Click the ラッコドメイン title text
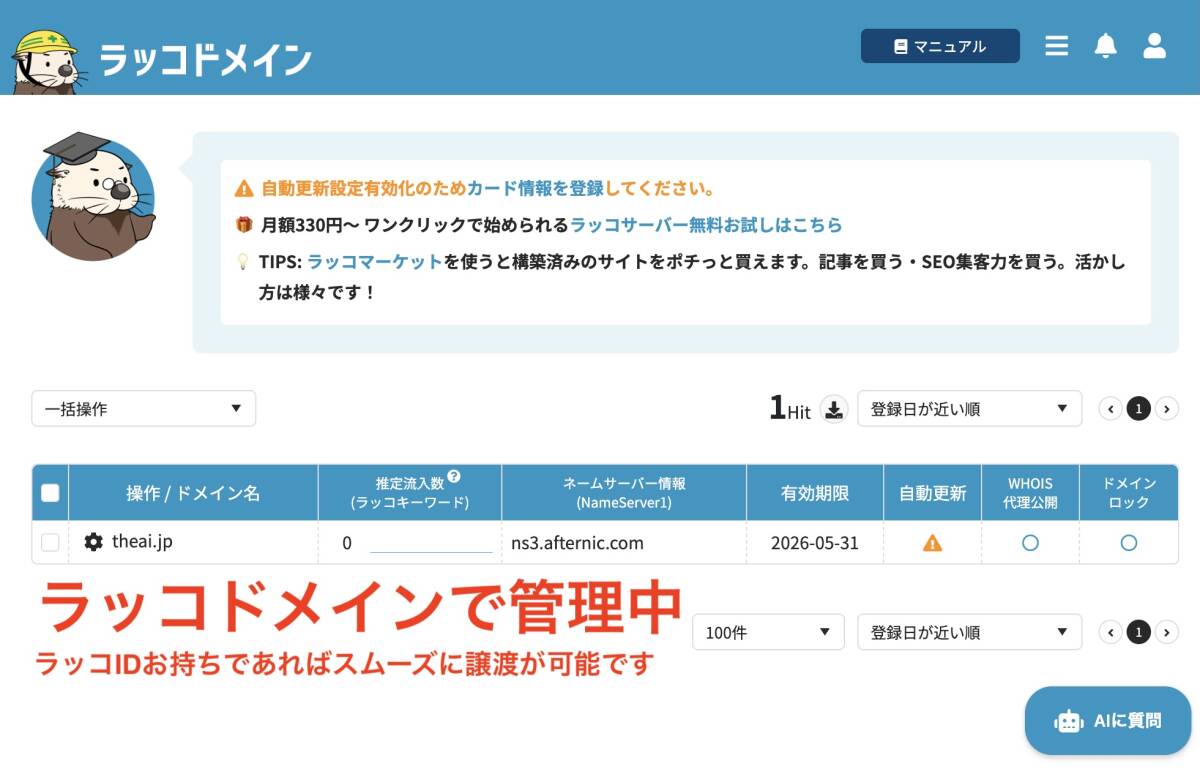Image resolution: width=1200 pixels, height=777 pixels. point(206,60)
